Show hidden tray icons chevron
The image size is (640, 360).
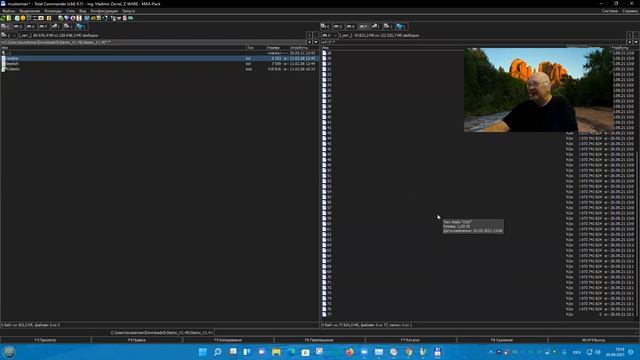click(491, 352)
